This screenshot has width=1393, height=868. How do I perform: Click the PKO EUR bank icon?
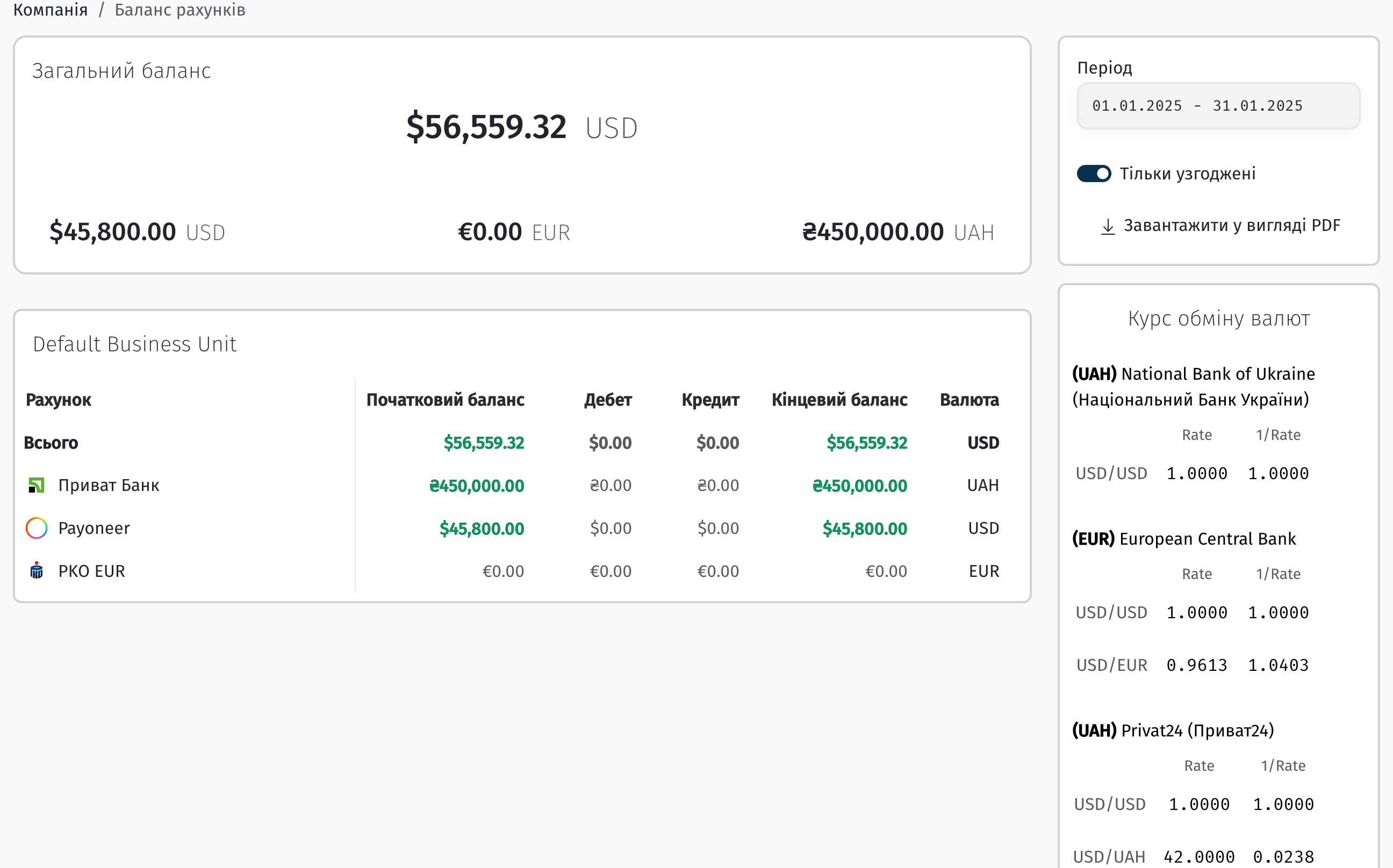[36, 570]
